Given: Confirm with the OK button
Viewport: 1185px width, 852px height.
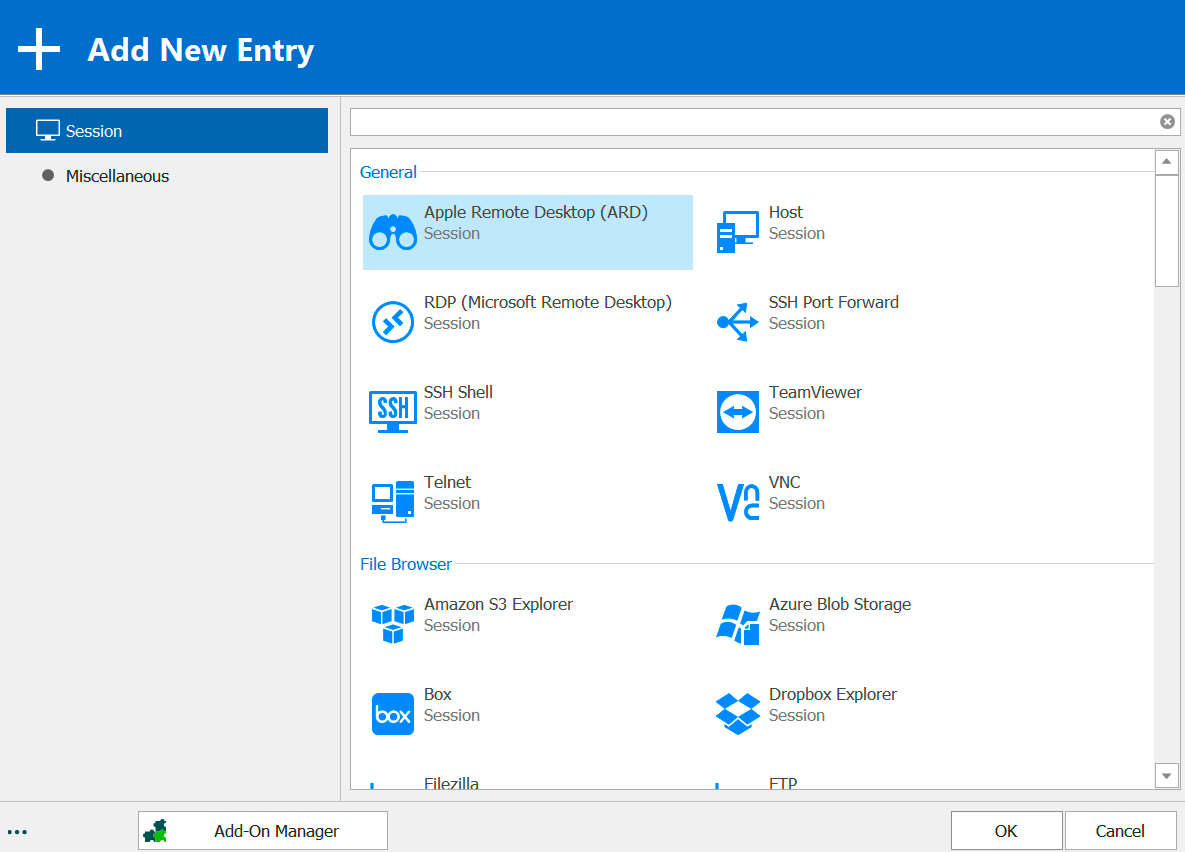Looking at the screenshot, I should (1007, 831).
